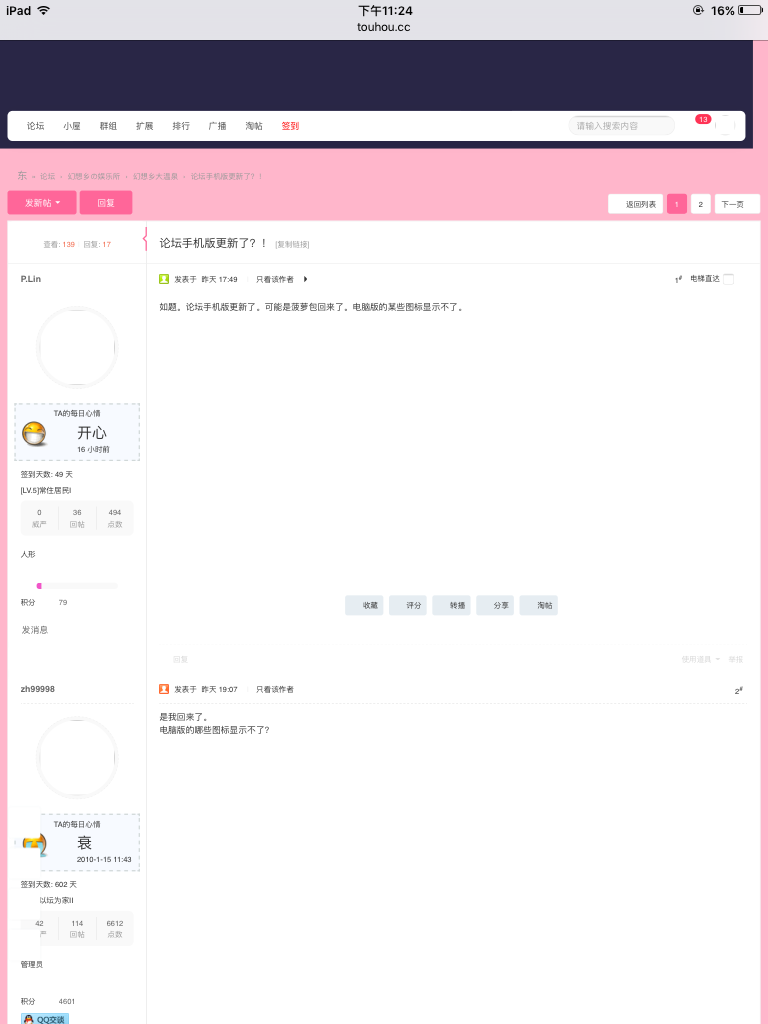Click the pink 回复 reply button
Viewport: 768px width, 1024px height.
click(106, 202)
